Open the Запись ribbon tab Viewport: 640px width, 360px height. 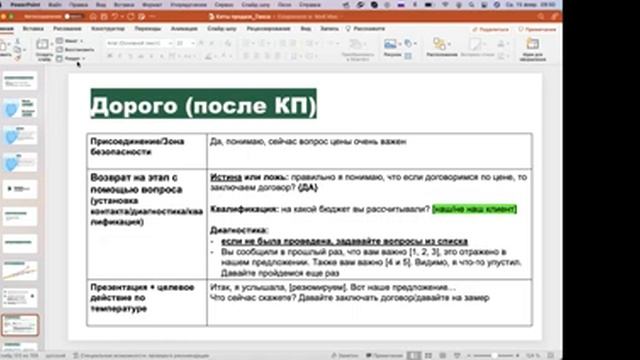[x=329, y=29]
